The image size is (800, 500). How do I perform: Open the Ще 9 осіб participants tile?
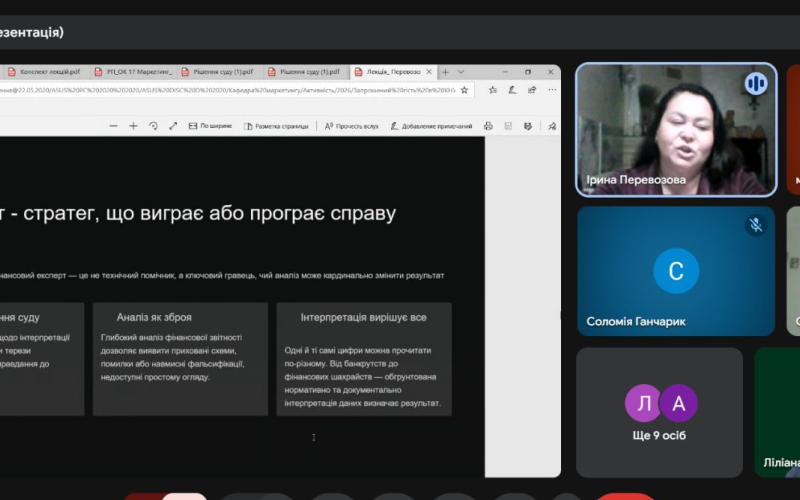tap(659, 413)
